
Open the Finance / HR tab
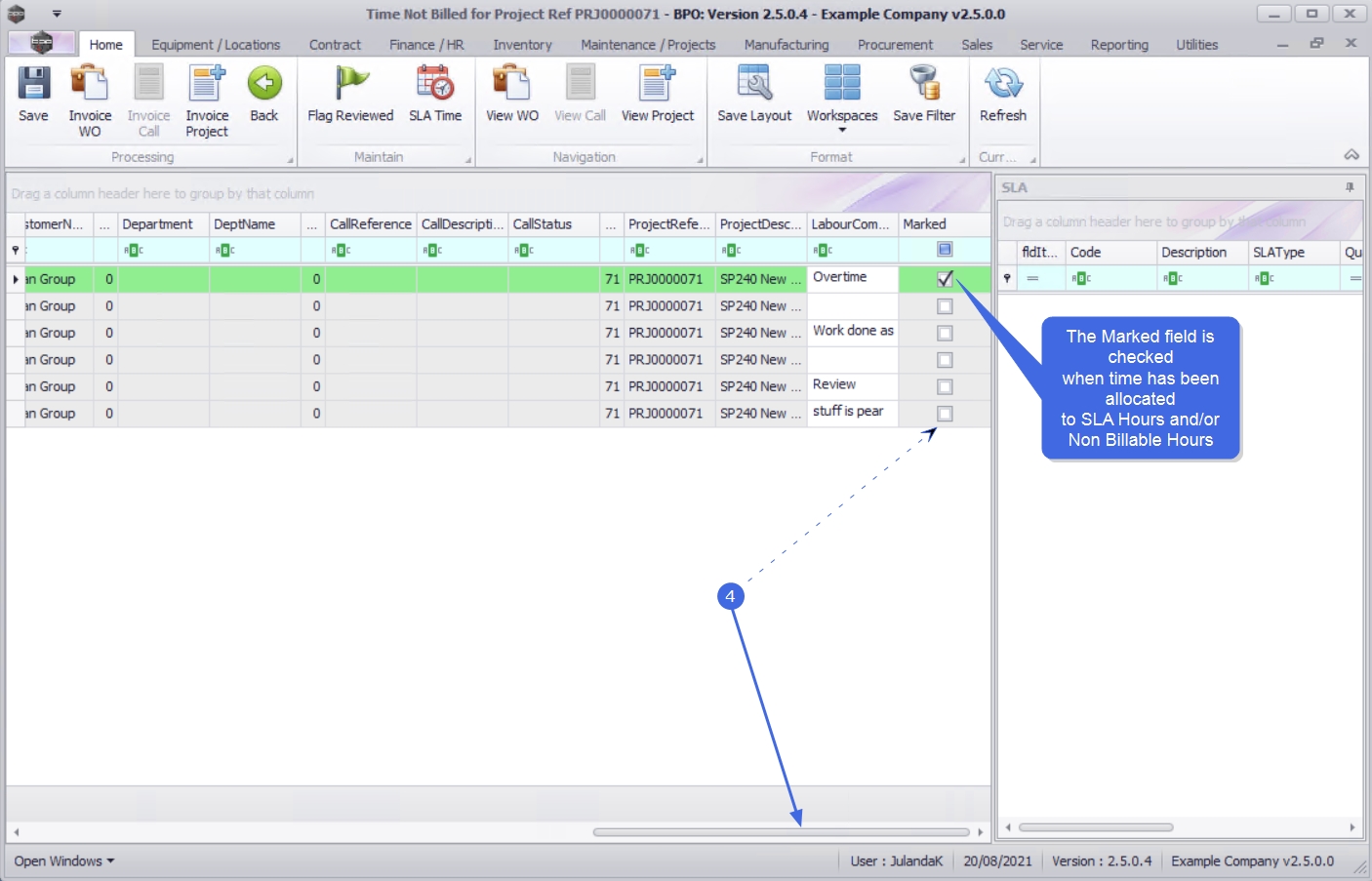[426, 45]
